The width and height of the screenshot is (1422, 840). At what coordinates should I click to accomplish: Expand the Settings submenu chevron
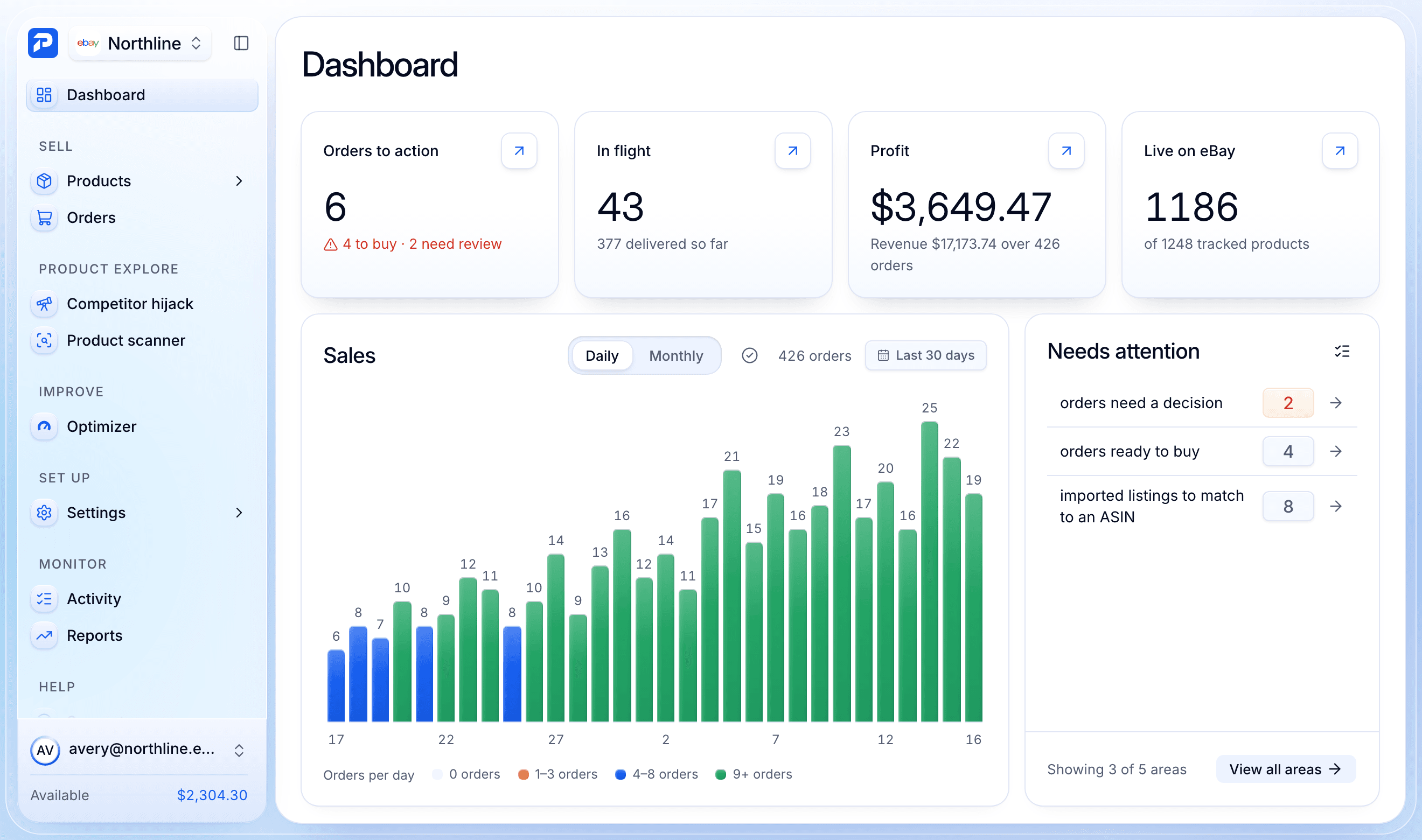[x=239, y=513]
